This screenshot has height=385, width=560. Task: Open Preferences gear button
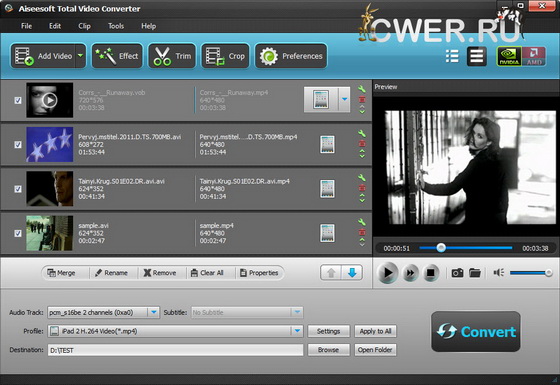coord(291,56)
